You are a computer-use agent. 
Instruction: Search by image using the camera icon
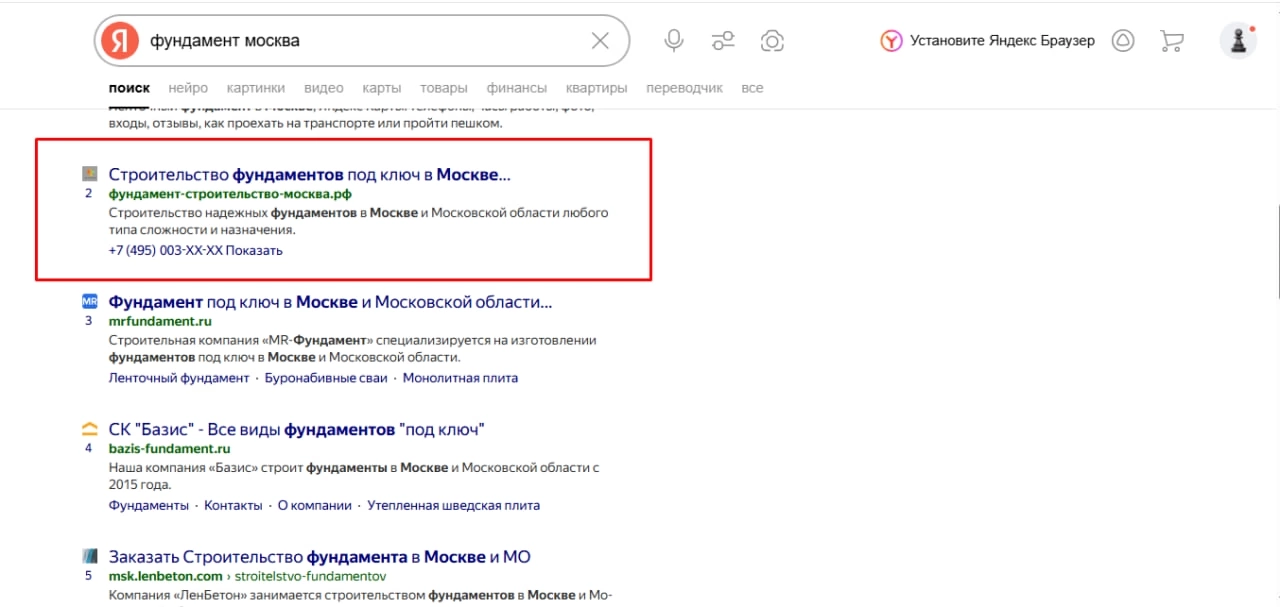tap(772, 41)
